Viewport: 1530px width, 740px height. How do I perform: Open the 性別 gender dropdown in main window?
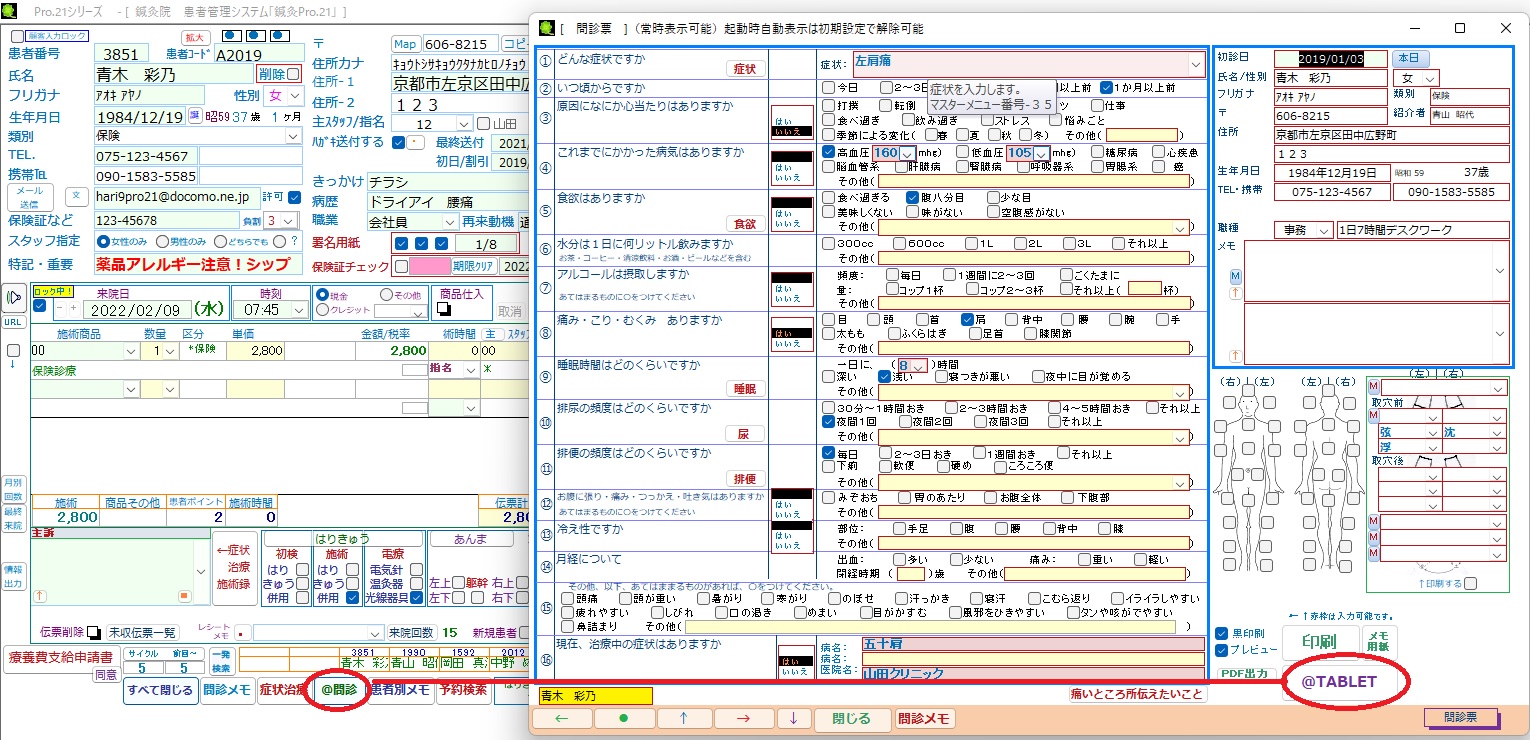click(x=296, y=96)
